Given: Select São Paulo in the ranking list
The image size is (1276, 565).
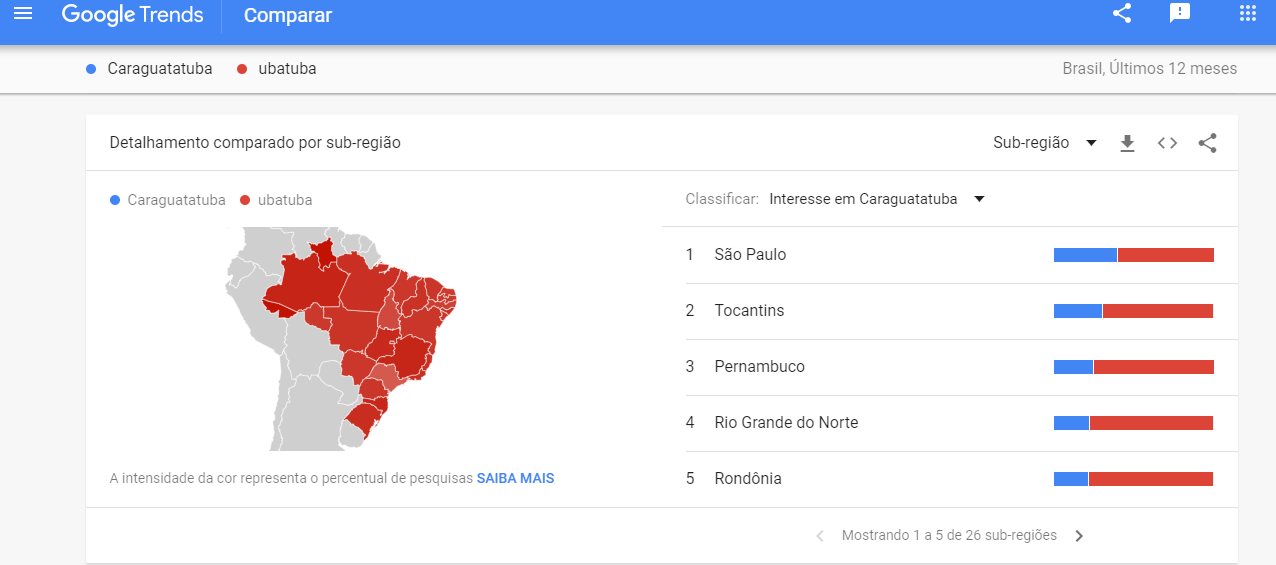Looking at the screenshot, I should point(750,255).
